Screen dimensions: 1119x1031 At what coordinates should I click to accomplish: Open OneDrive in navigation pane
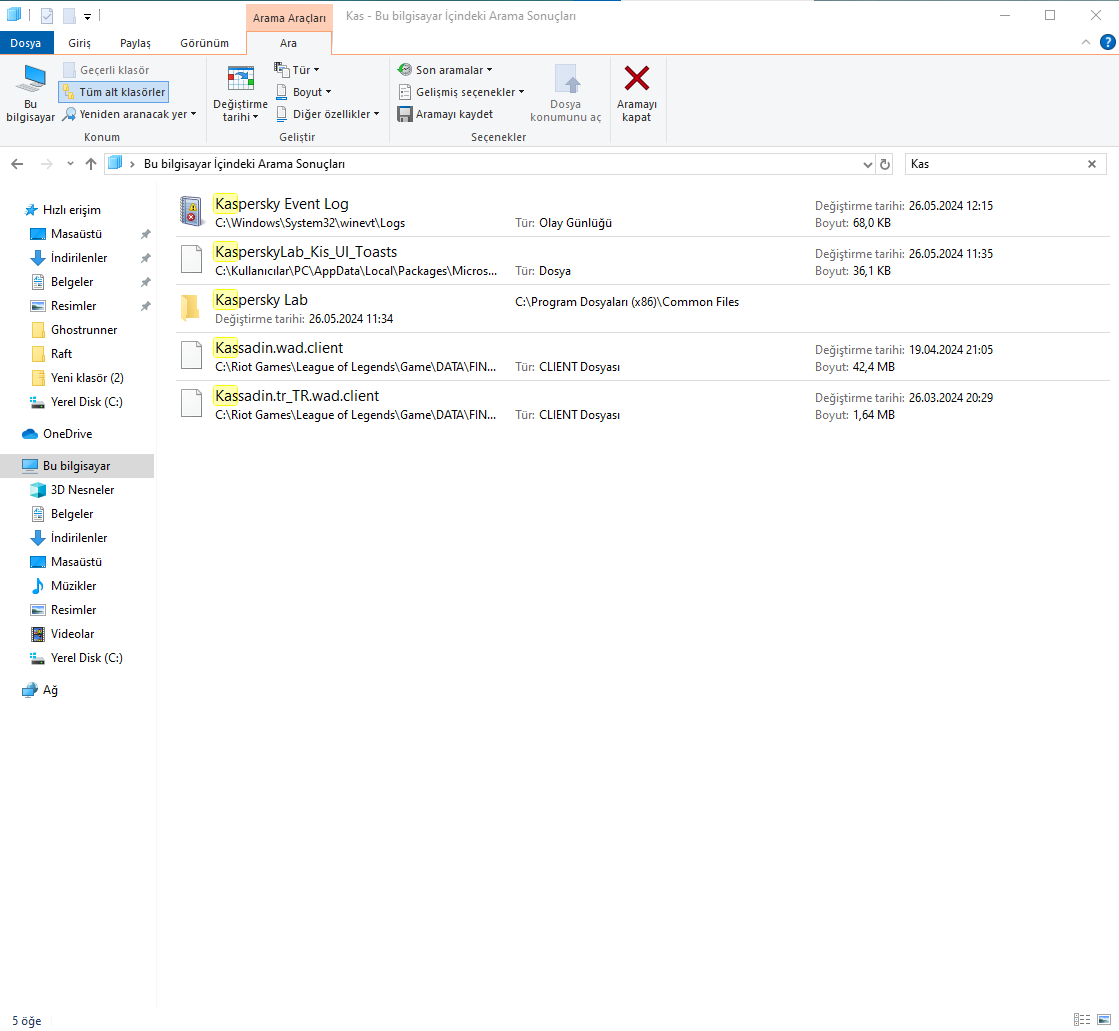pos(67,434)
